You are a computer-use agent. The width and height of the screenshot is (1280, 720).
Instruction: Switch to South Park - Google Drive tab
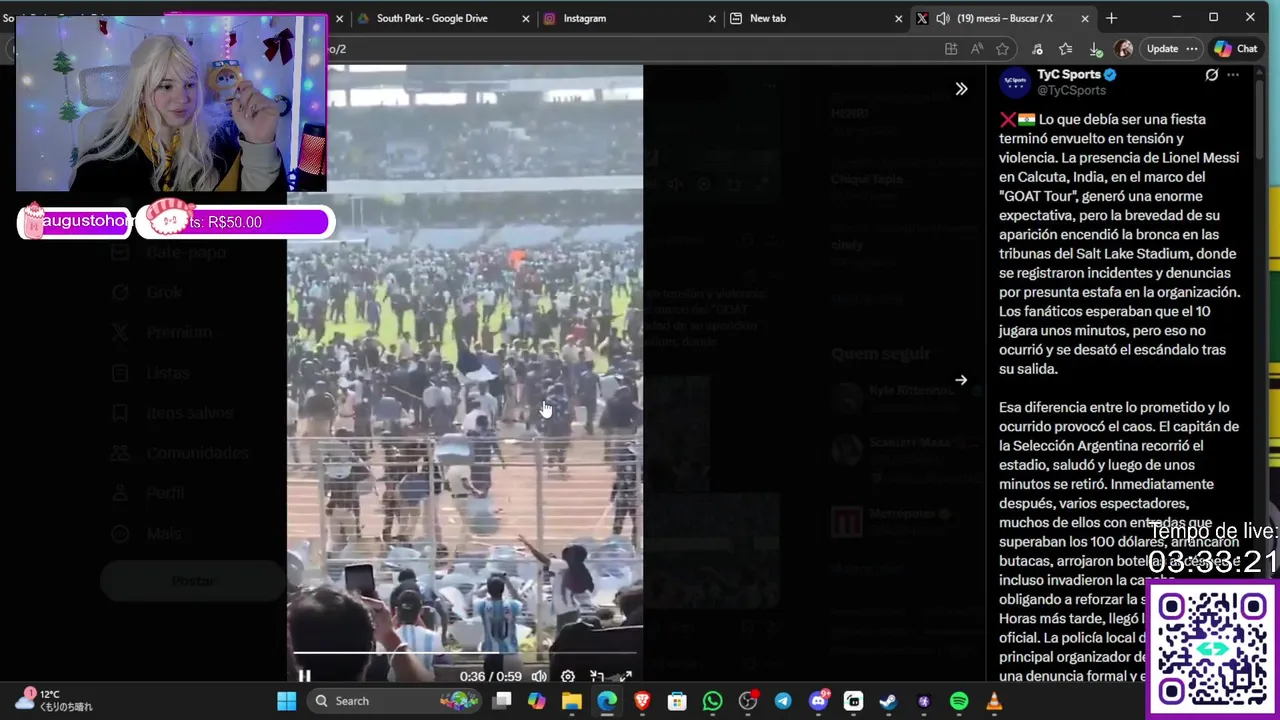click(430, 18)
